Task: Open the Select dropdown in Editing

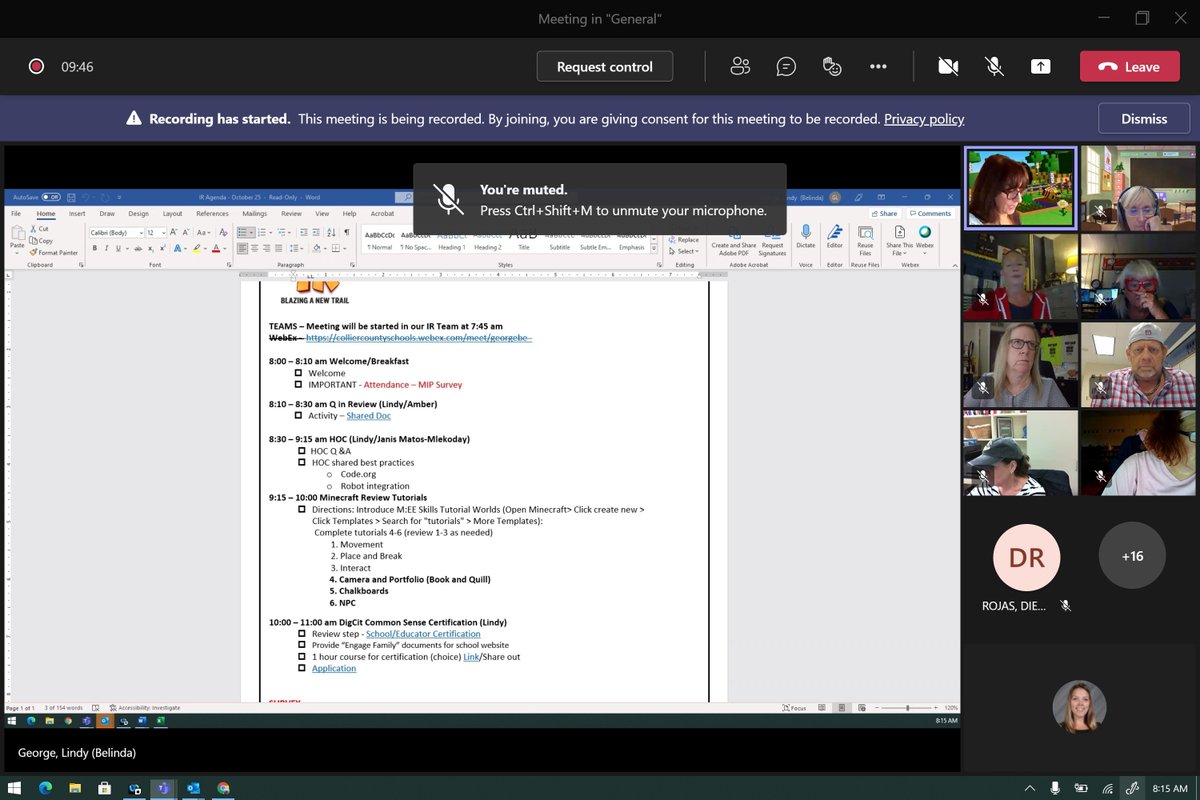Action: [x=684, y=251]
